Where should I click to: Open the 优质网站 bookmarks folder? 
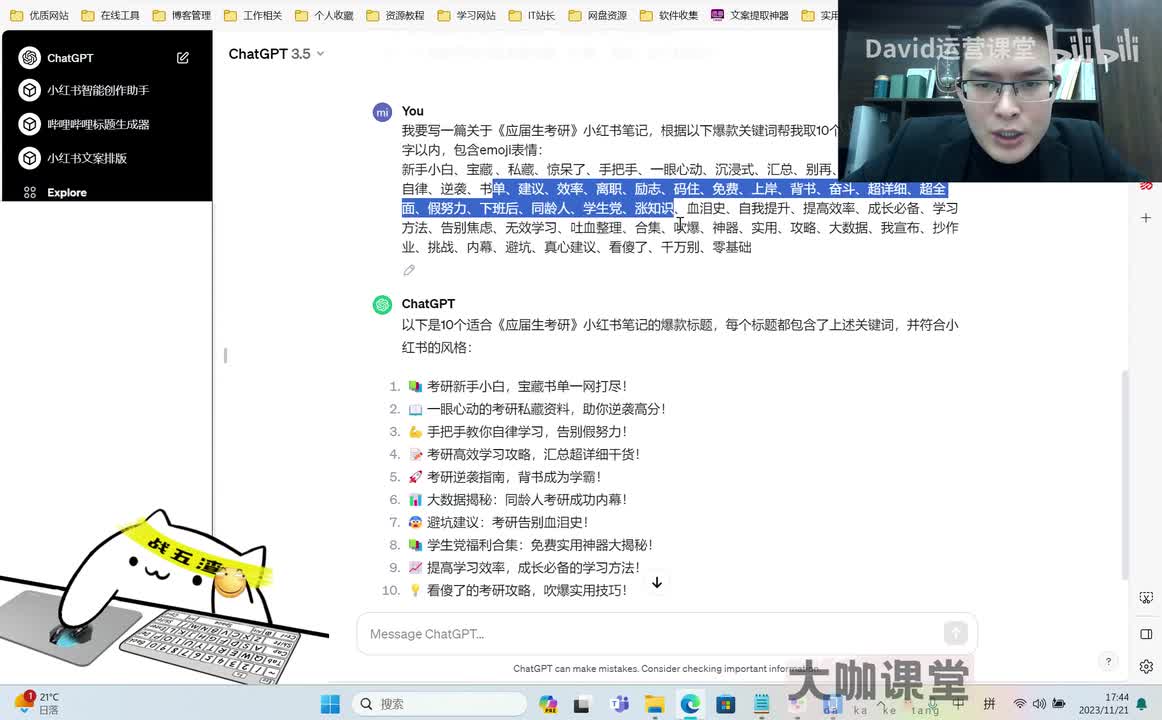click(x=40, y=15)
